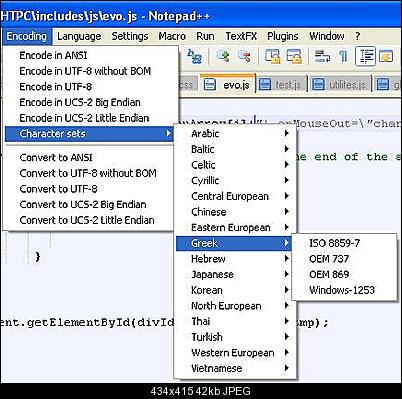Click the closing brace in the editor
This screenshot has width=402, height=399.
click(38, 257)
